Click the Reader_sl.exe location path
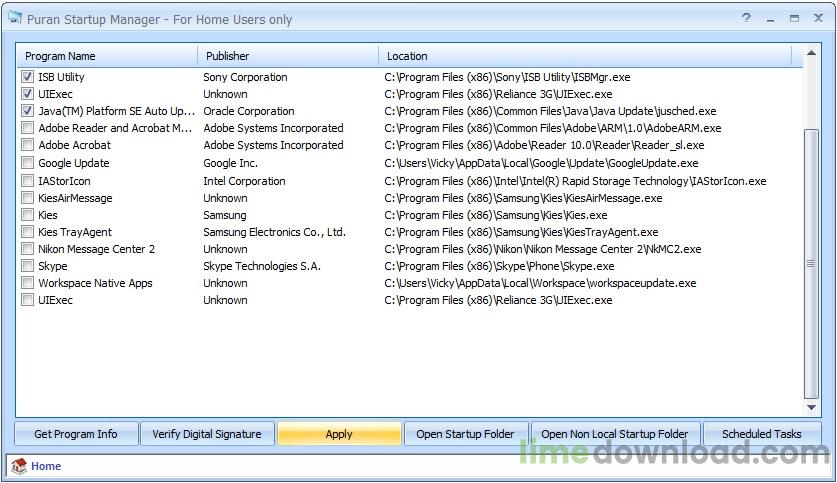The height and width of the screenshot is (483, 837). coord(544,145)
